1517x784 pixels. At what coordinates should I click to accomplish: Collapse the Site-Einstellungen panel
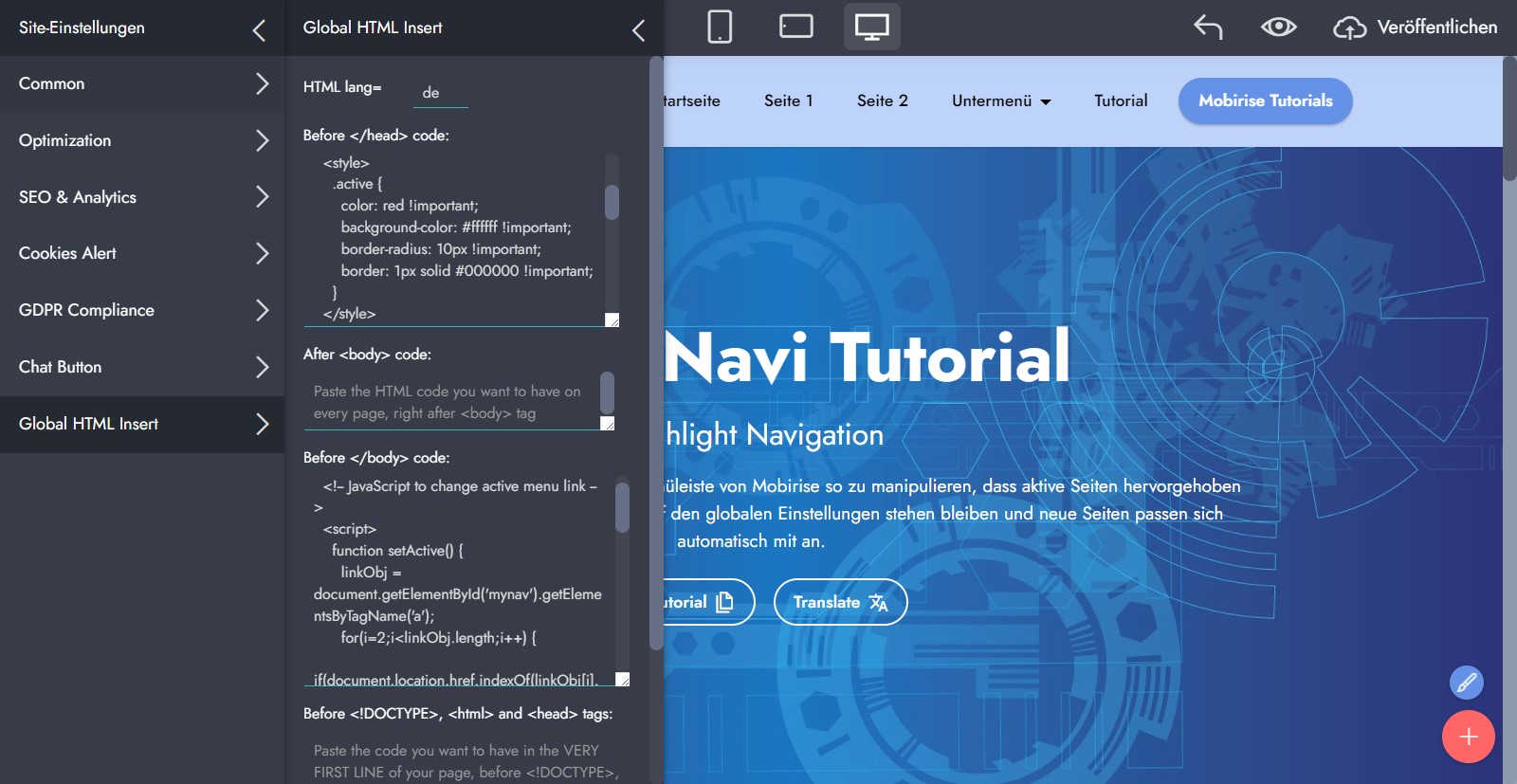tap(259, 30)
